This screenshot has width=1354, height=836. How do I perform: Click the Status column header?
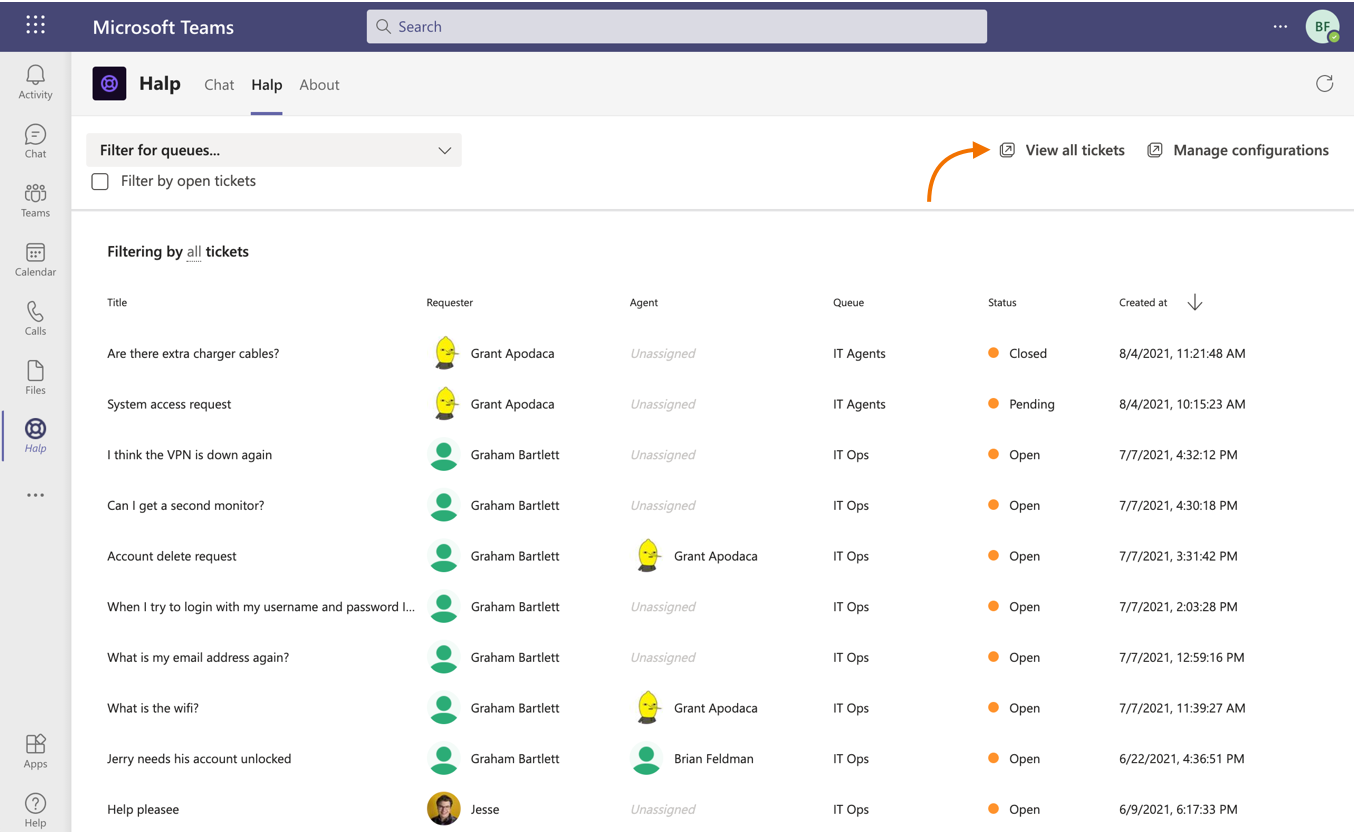(x=1002, y=302)
